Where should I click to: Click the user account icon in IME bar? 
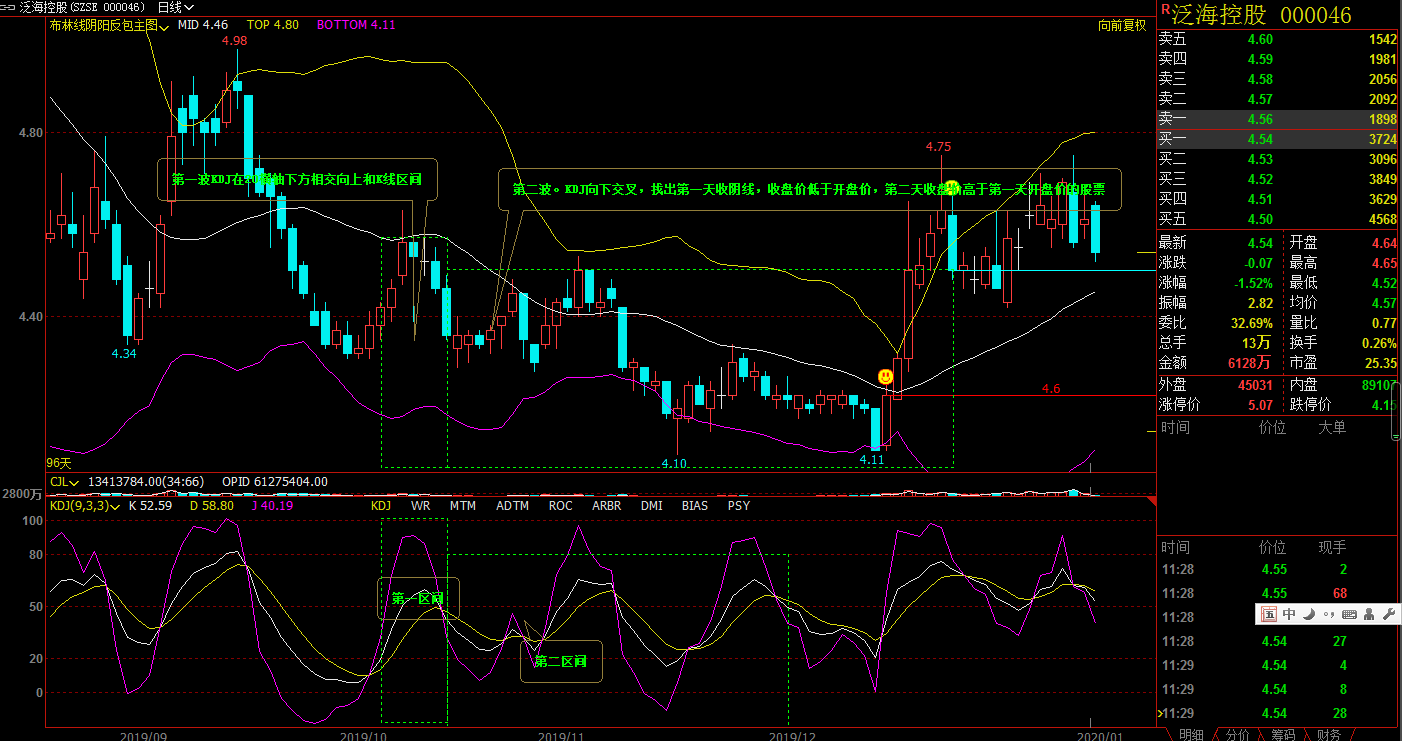pyautogui.click(x=1368, y=614)
